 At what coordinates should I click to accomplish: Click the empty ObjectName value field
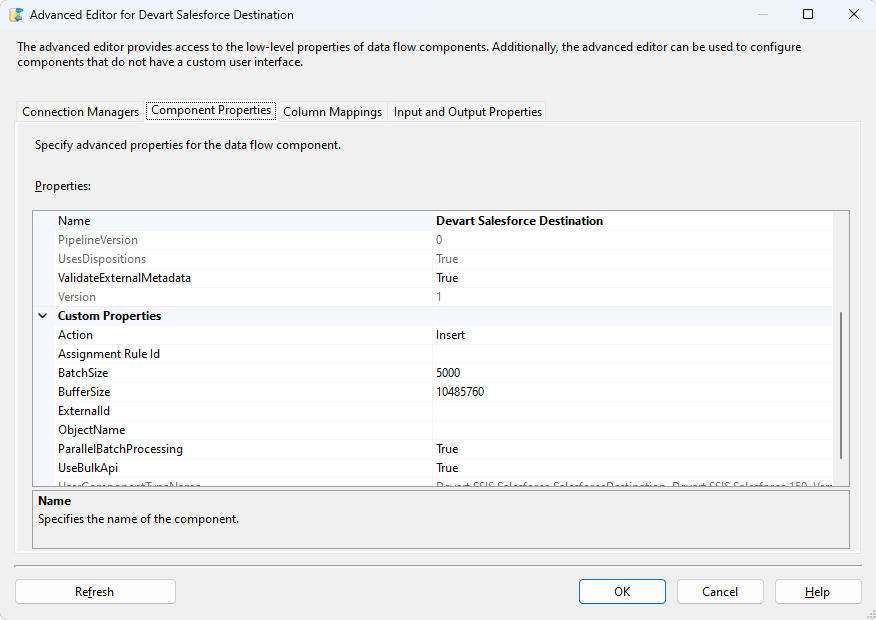[630, 430]
